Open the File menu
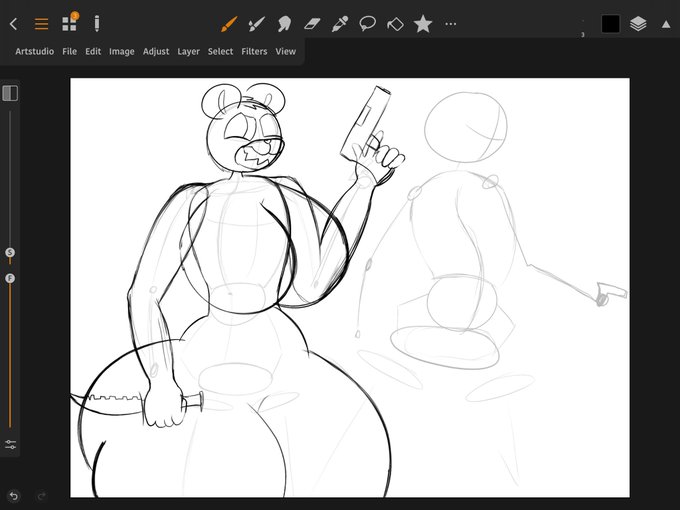This screenshot has width=680, height=510. 69,51
